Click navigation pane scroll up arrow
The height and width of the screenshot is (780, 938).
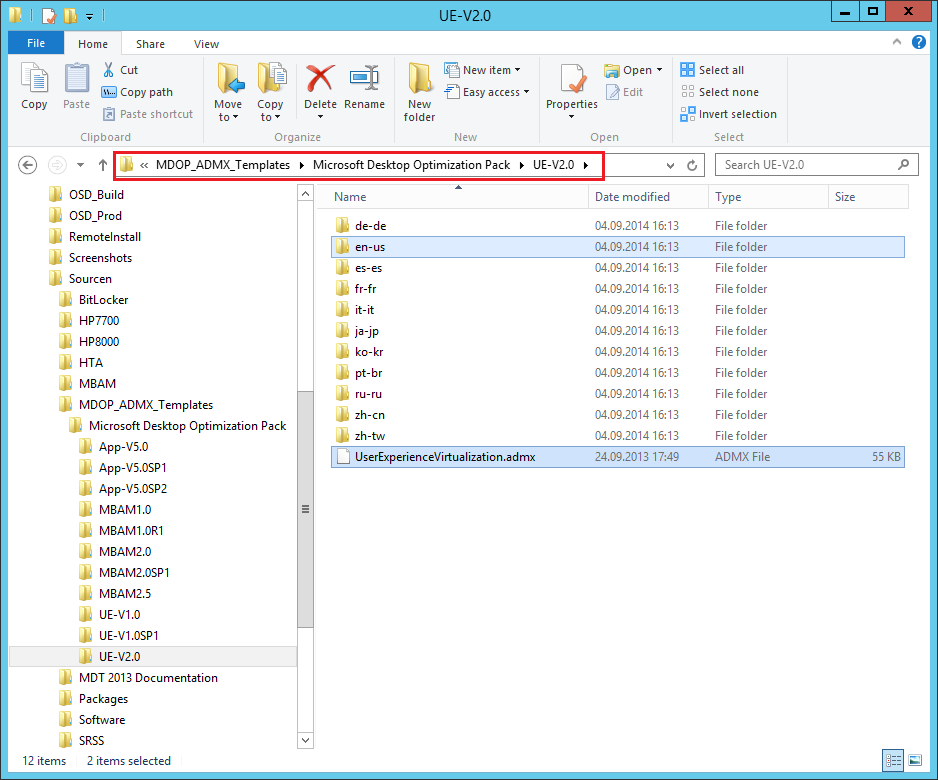click(x=305, y=194)
